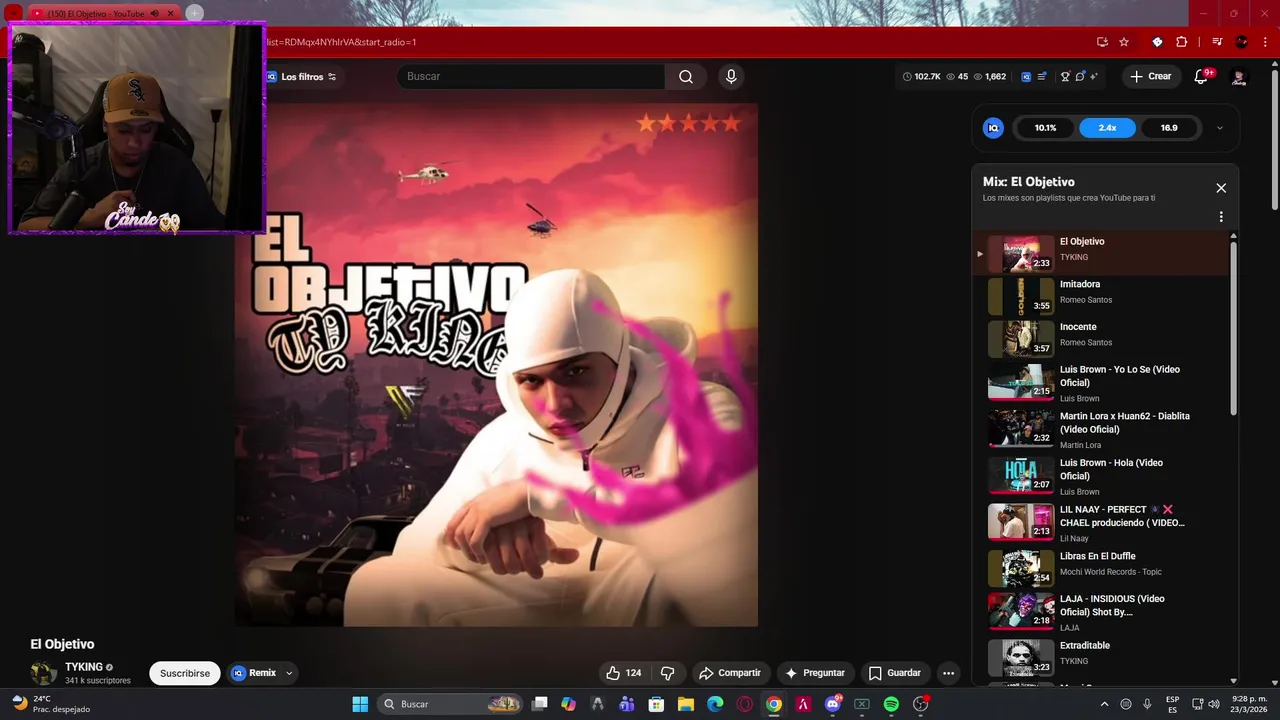Click the ESP language indicator in tray

1172,704
